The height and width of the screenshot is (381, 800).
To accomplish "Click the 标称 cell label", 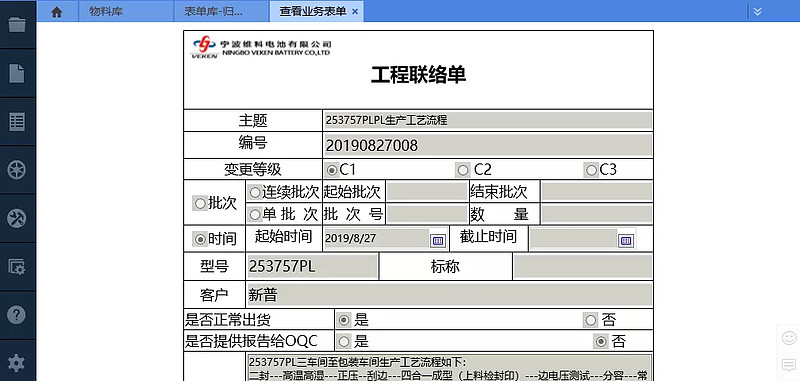I will coord(445,266).
